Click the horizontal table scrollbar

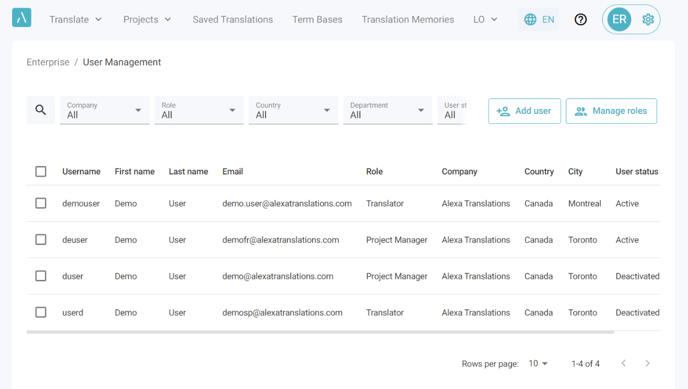(x=320, y=332)
